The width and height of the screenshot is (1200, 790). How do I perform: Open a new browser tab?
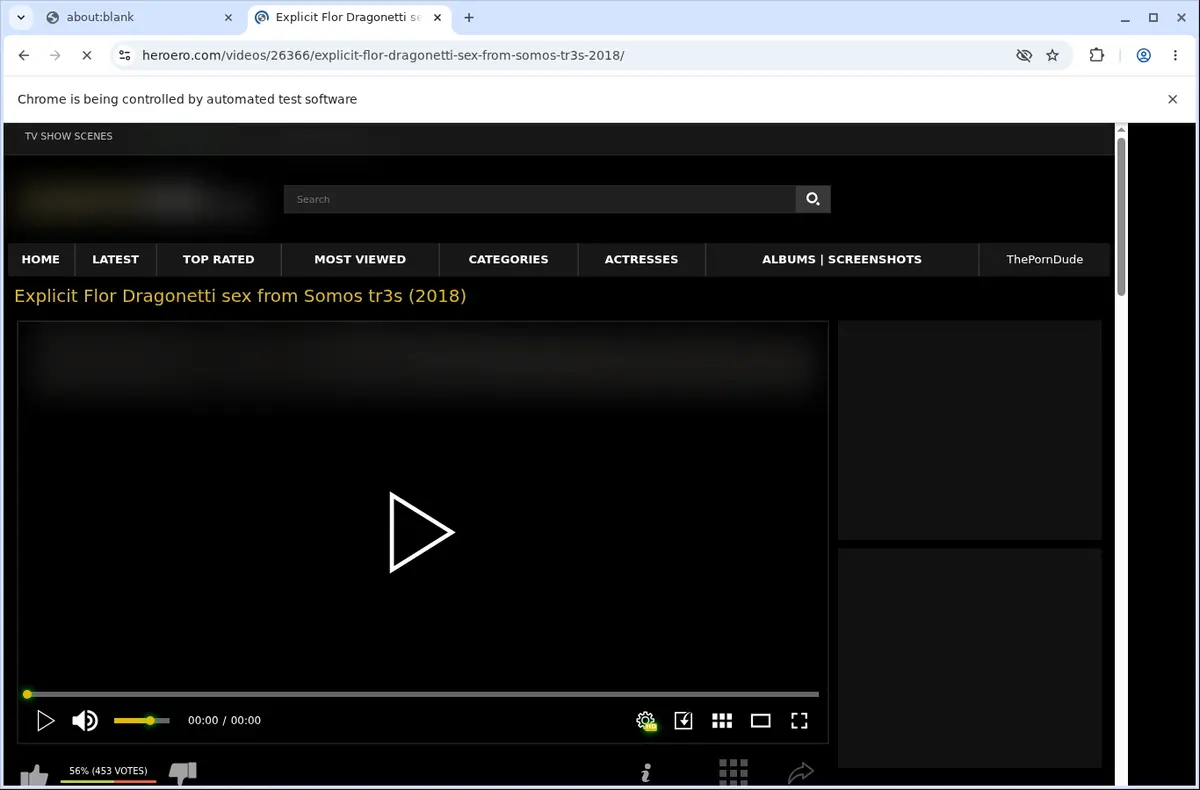[x=469, y=17]
